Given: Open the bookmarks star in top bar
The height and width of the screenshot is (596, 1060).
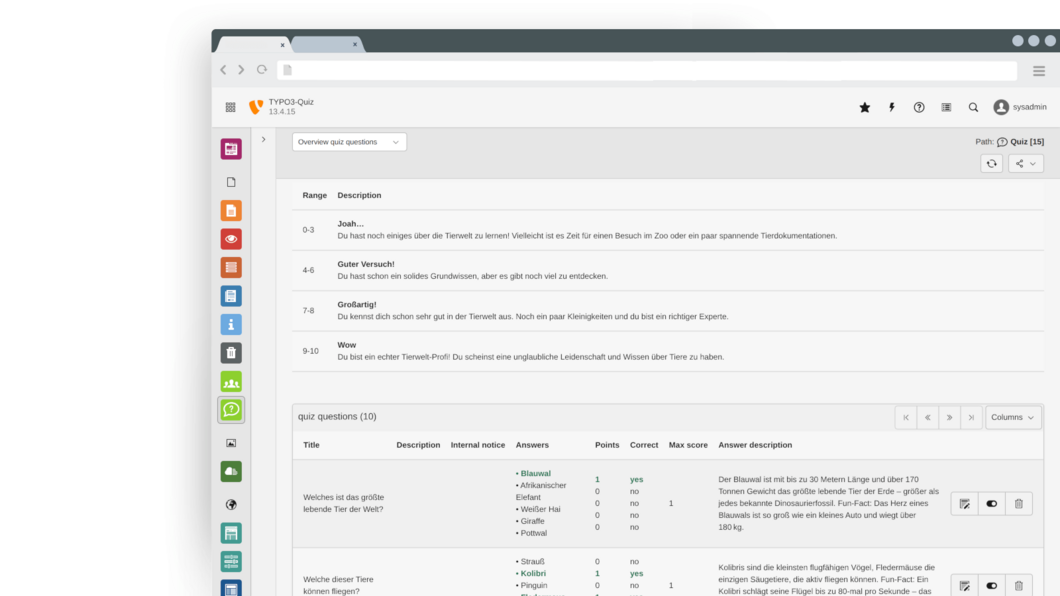Looking at the screenshot, I should [x=865, y=107].
